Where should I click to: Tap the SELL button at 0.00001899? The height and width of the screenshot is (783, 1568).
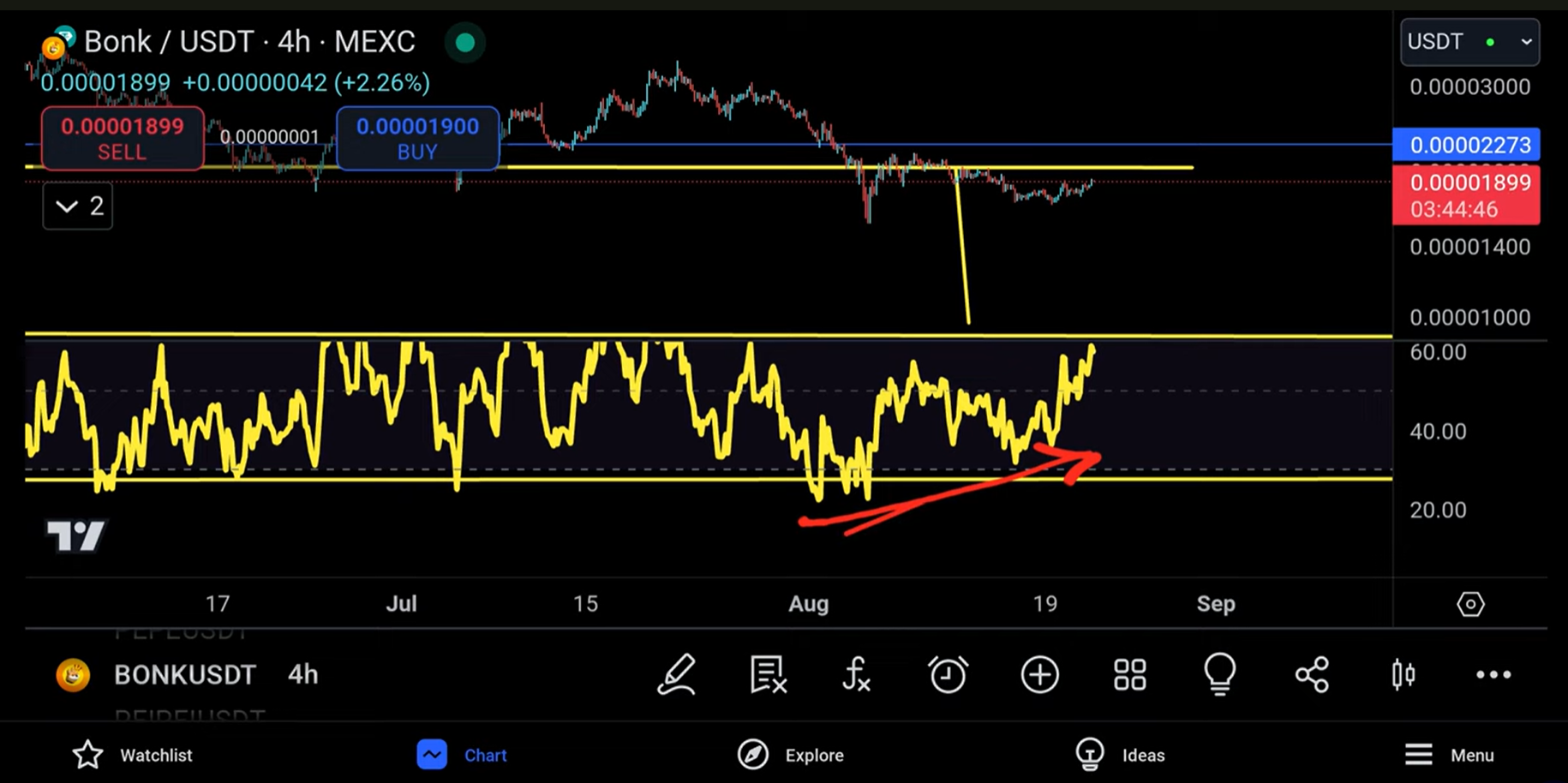point(123,138)
